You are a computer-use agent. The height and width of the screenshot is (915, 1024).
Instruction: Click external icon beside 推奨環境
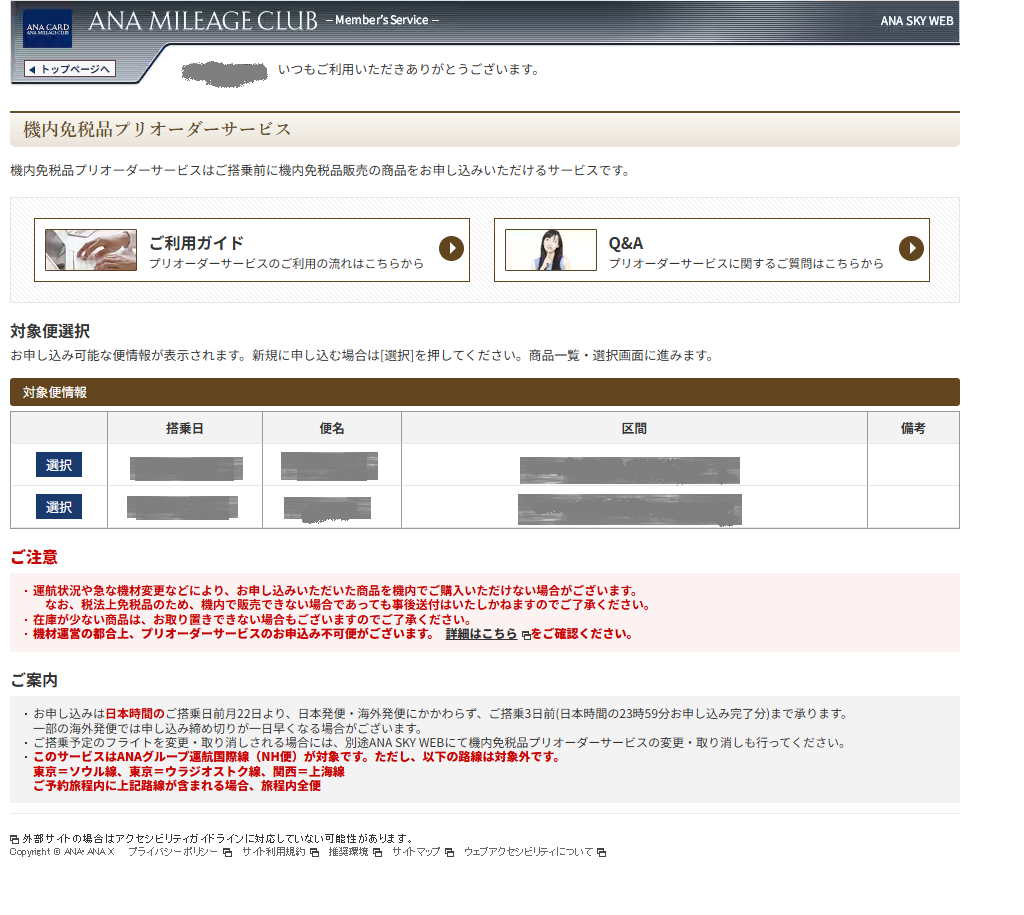tap(377, 852)
